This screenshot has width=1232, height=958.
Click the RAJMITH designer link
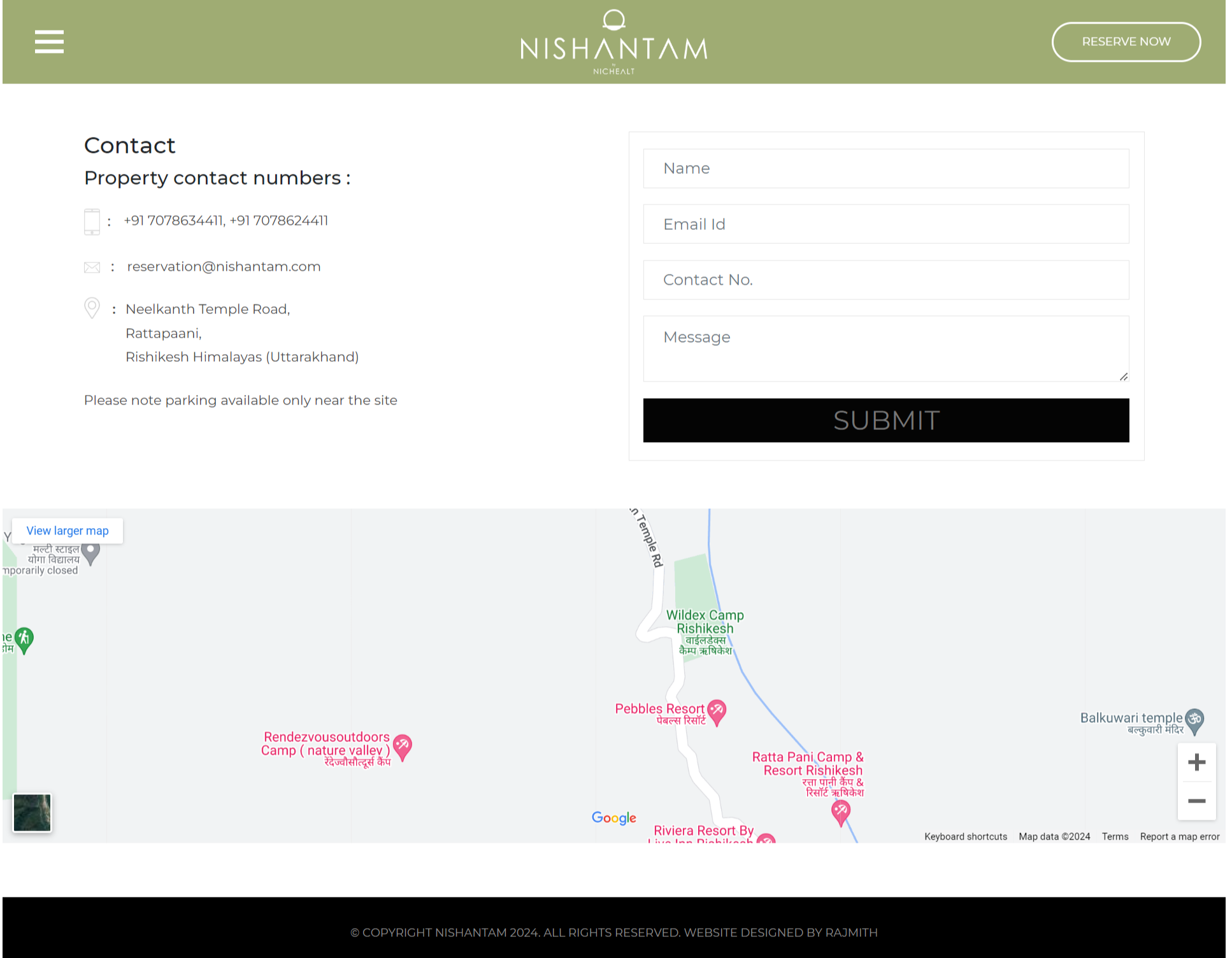click(x=852, y=932)
